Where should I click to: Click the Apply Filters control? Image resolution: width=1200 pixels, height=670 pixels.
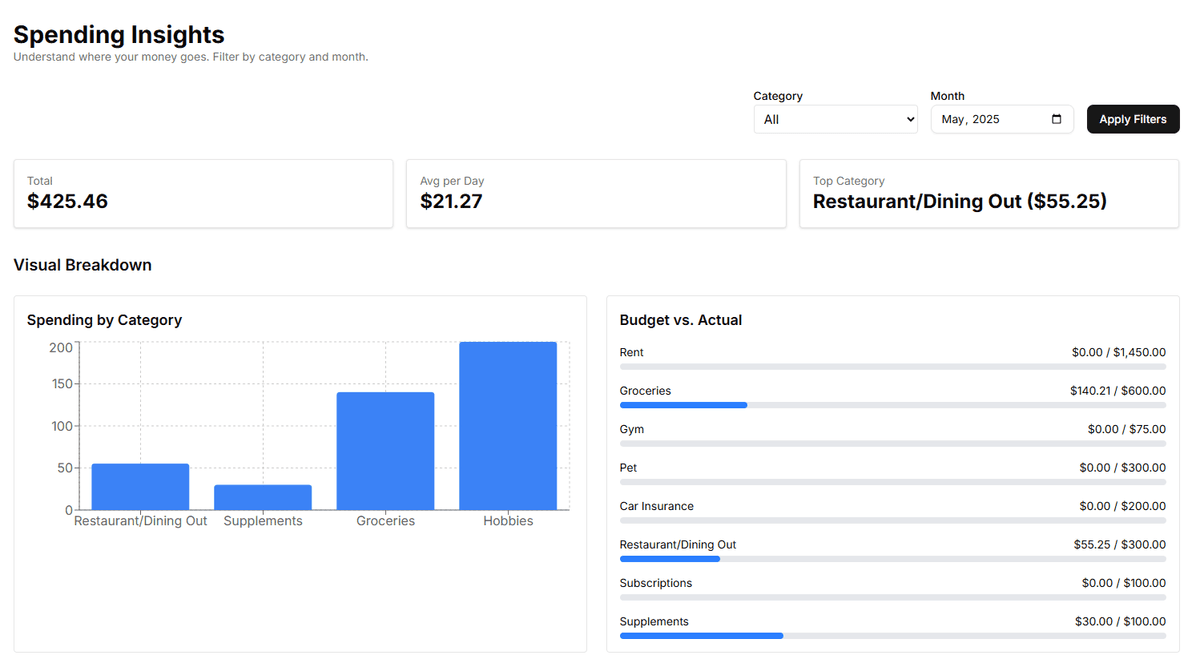(1133, 119)
